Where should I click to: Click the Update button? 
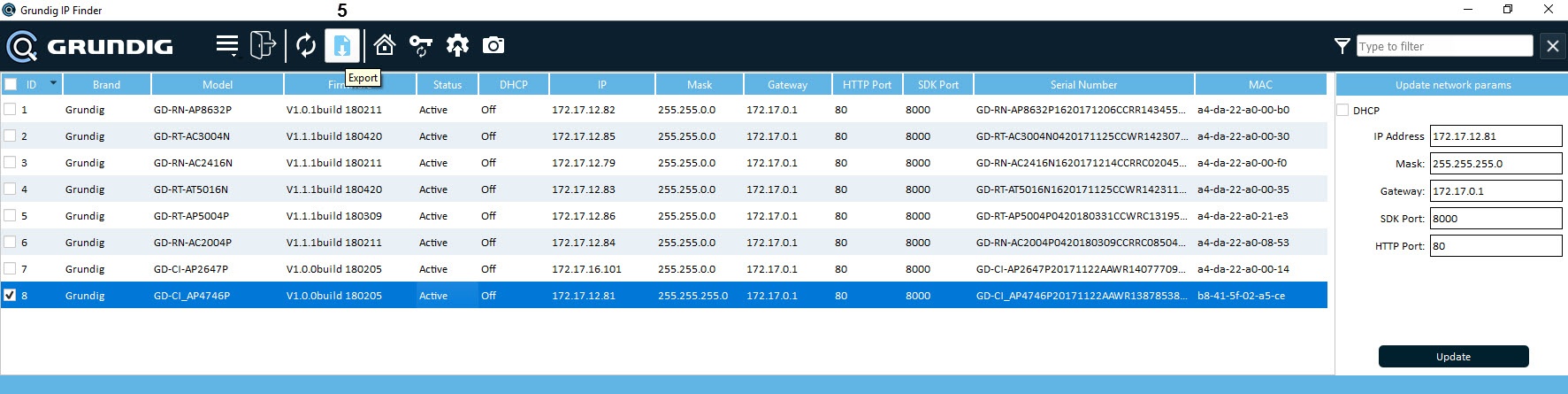(x=1453, y=356)
